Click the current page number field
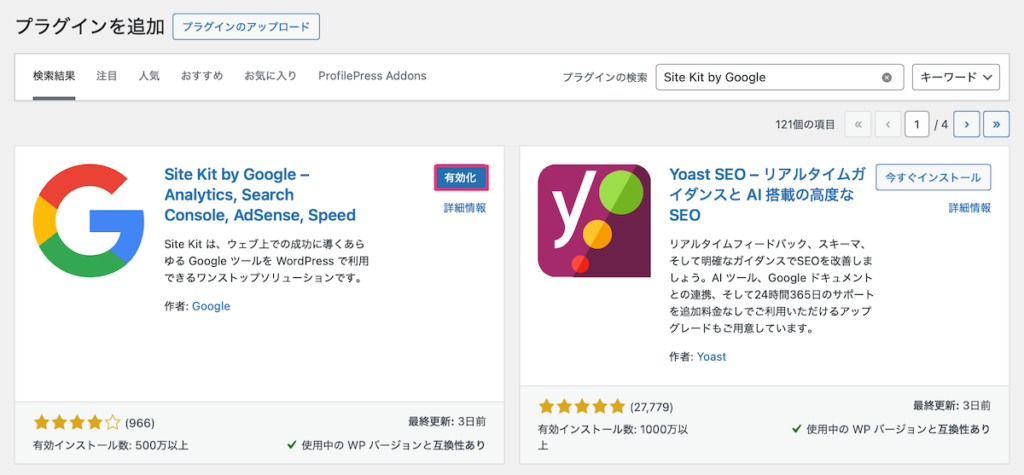This screenshot has height=475, width=1024. [x=916, y=124]
